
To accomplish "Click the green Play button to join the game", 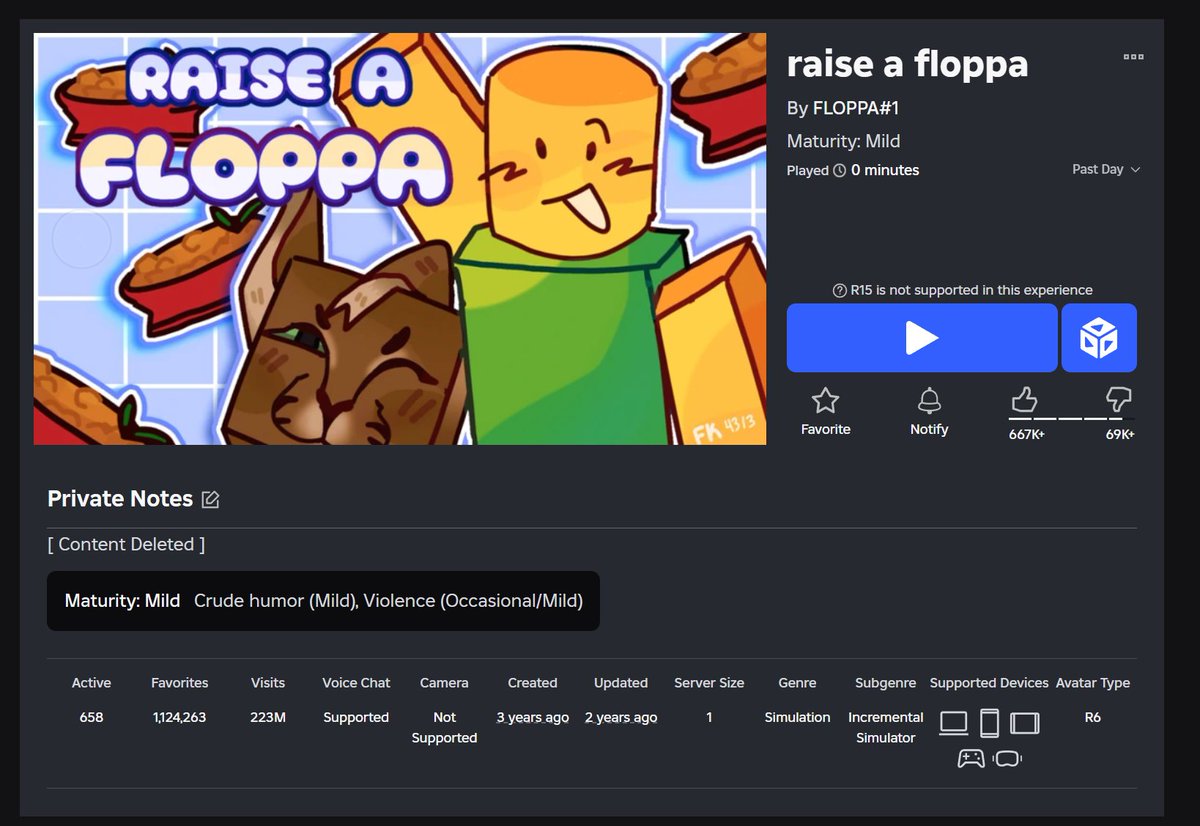I will (x=921, y=337).
